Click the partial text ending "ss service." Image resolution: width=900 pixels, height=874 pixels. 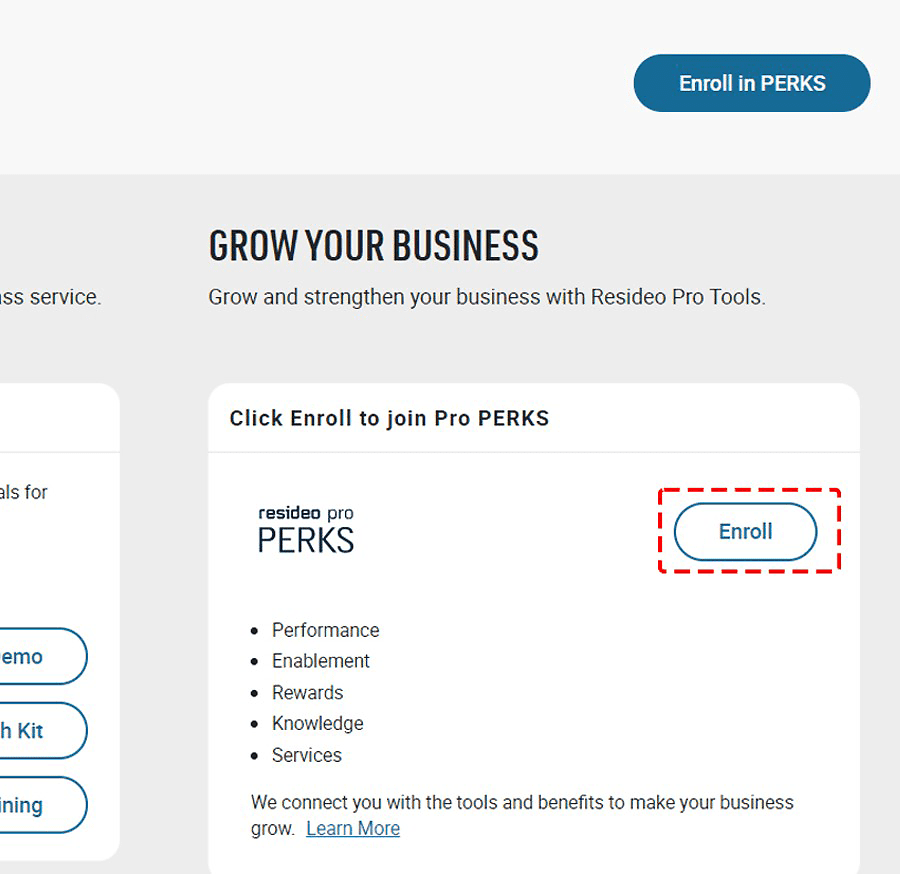click(50, 297)
